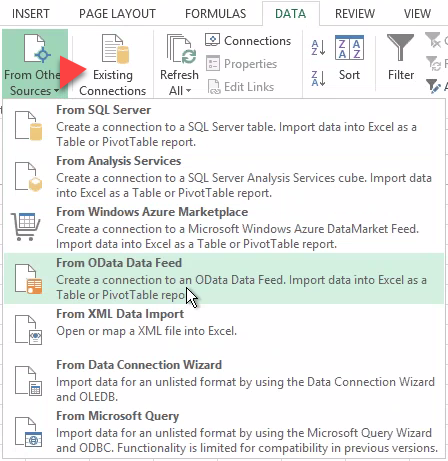Click the OData Data Feed icon

pyautogui.click(x=28, y=279)
